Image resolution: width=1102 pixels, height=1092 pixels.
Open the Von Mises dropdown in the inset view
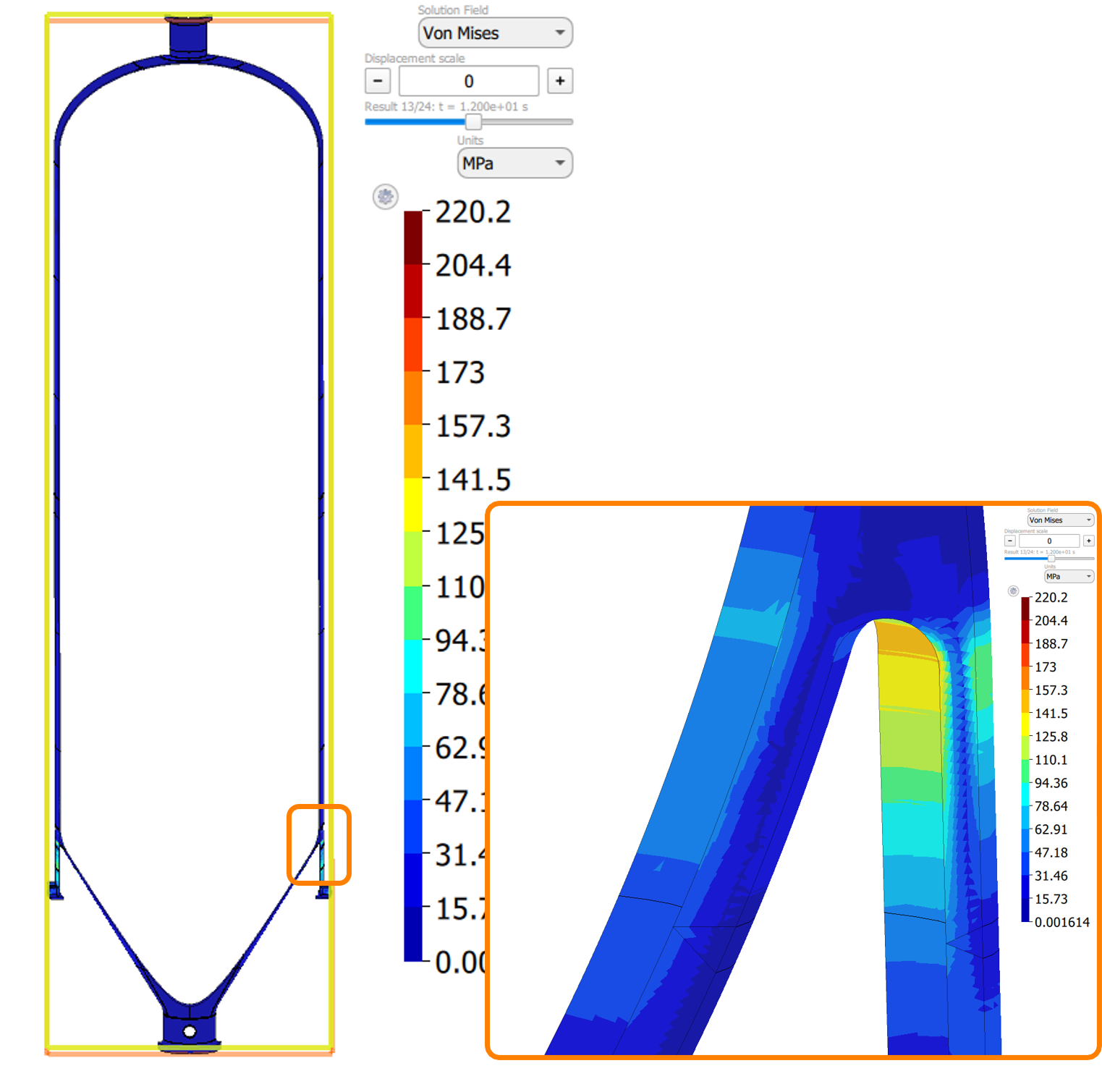point(1061,520)
